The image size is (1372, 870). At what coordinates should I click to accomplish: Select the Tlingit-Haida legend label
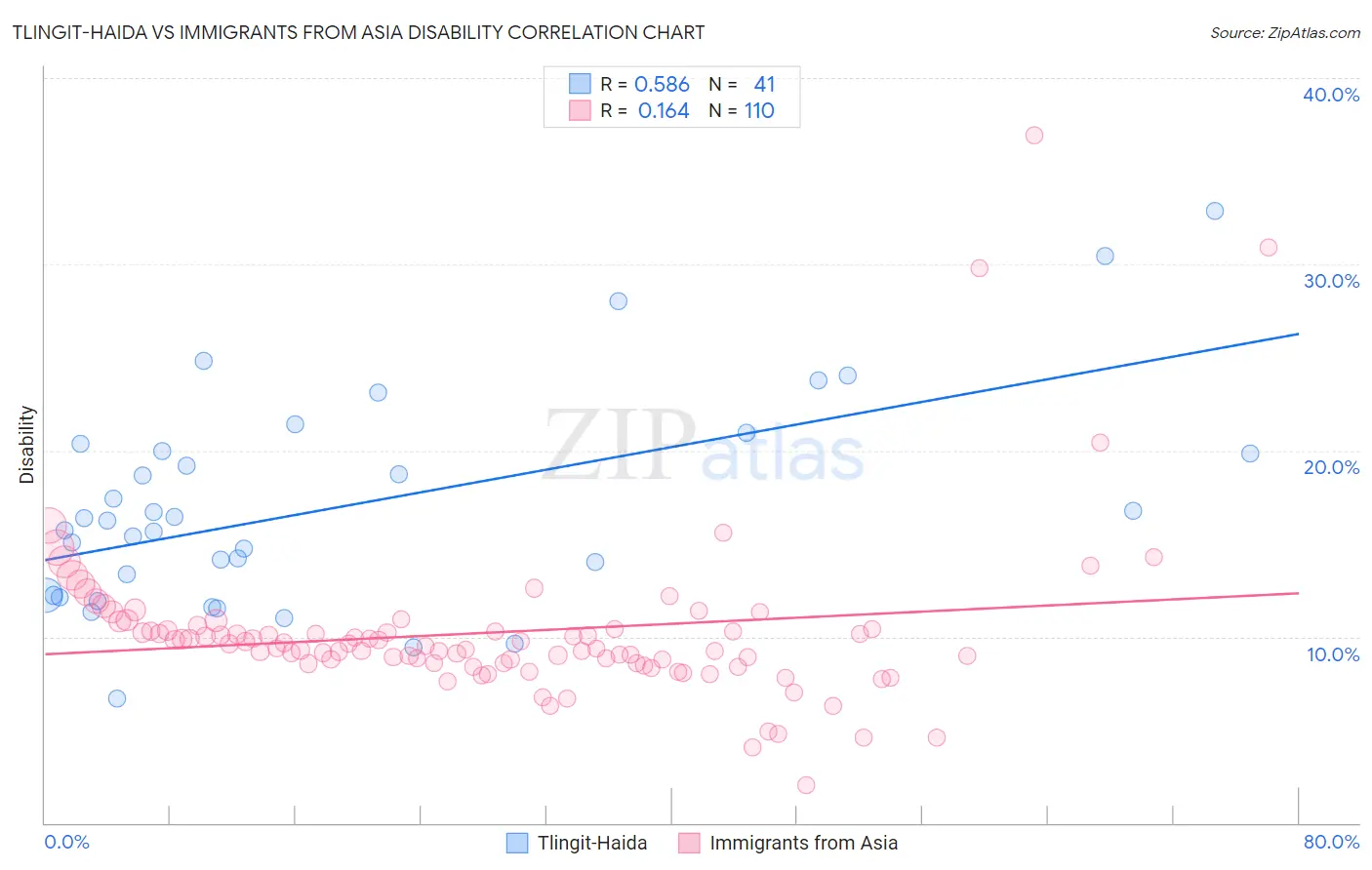592,843
